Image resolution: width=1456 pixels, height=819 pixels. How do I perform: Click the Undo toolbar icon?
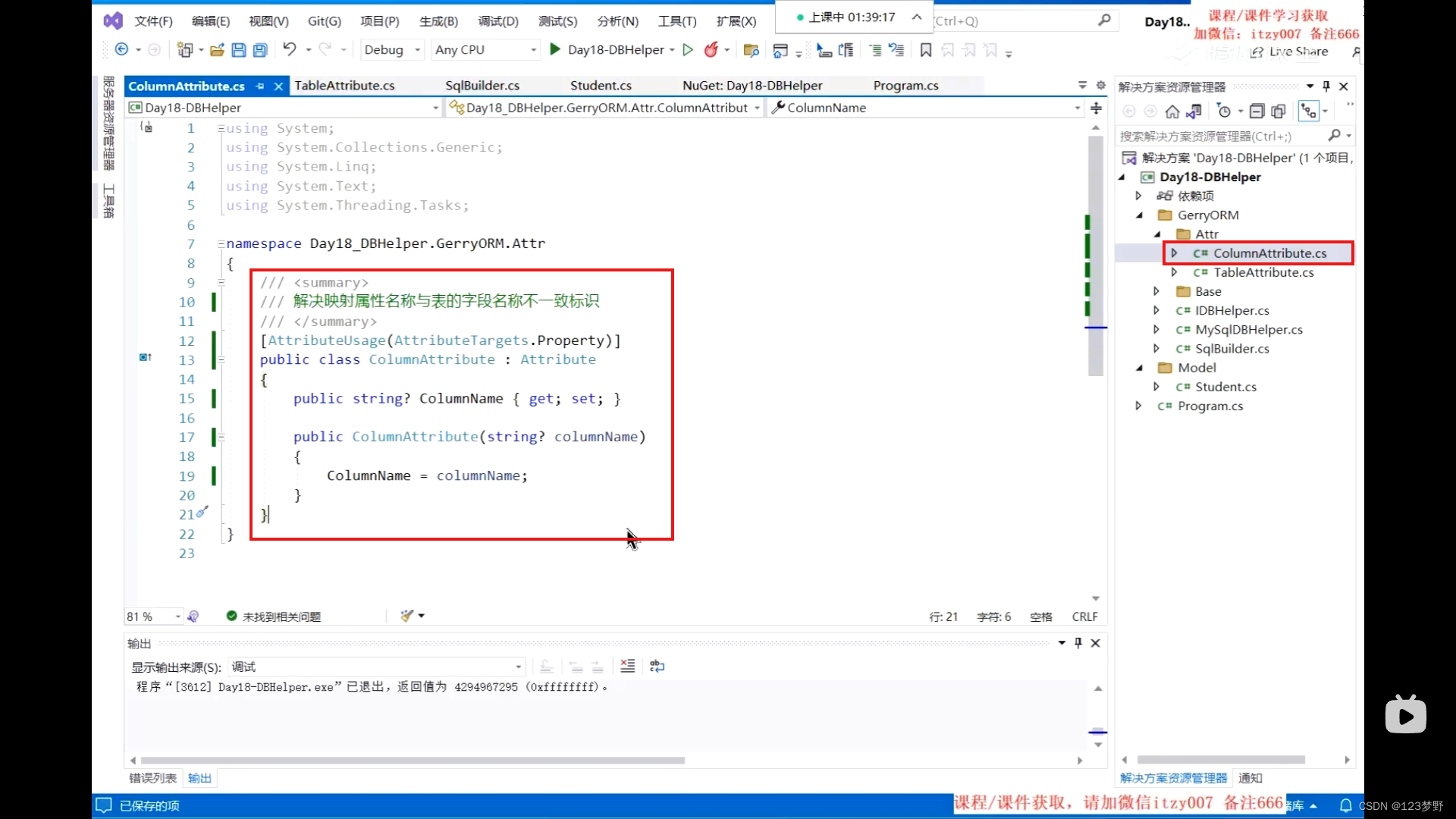click(x=289, y=49)
